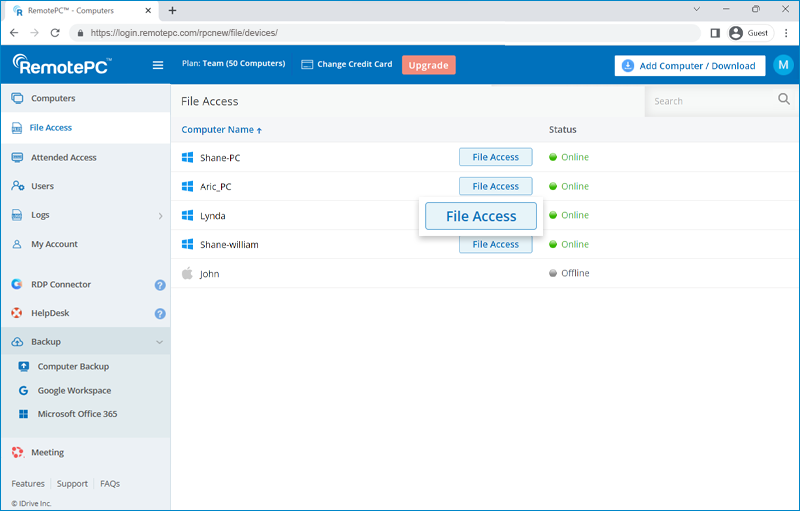Click the RDP Connector help question icon
Image resolution: width=800 pixels, height=511 pixels.
(160, 285)
